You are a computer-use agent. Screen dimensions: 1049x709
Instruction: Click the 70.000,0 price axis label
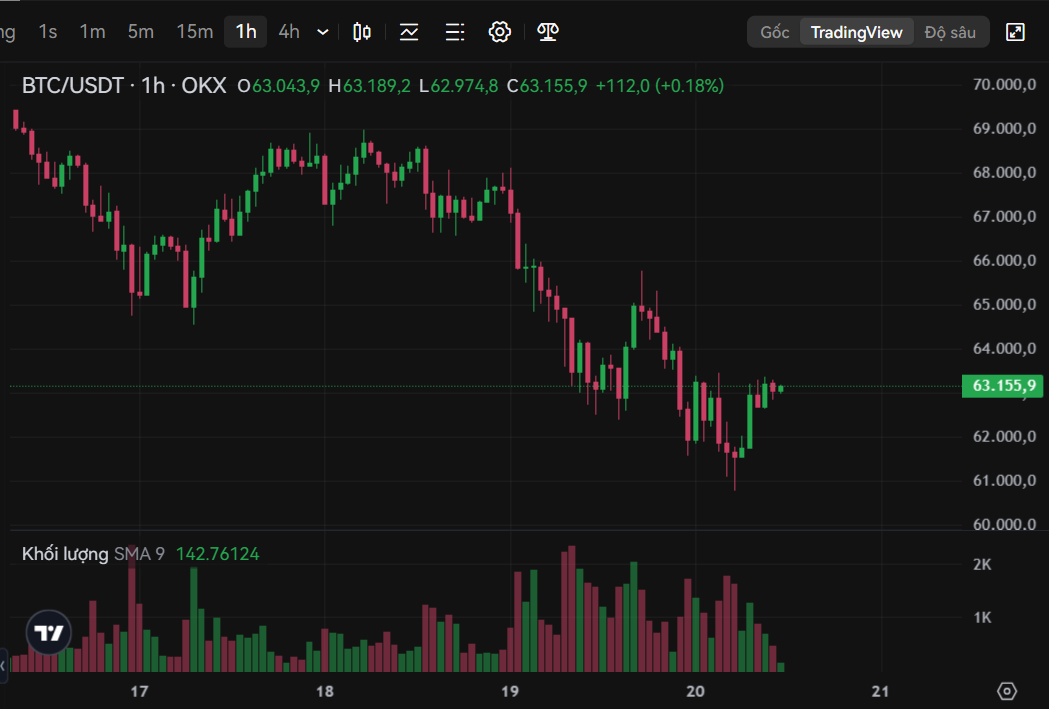point(1004,84)
